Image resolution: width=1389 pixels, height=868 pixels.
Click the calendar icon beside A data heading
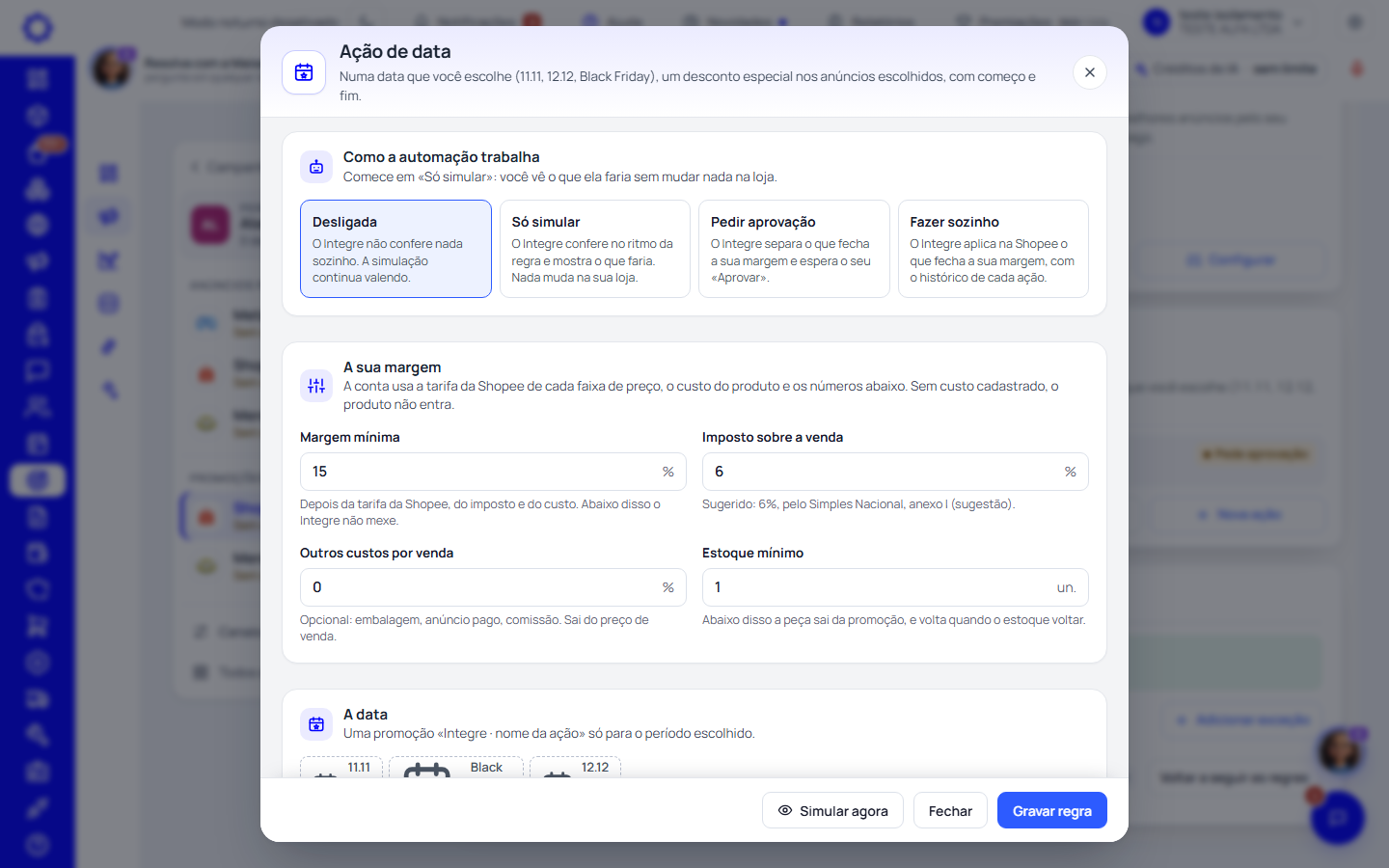(316, 723)
